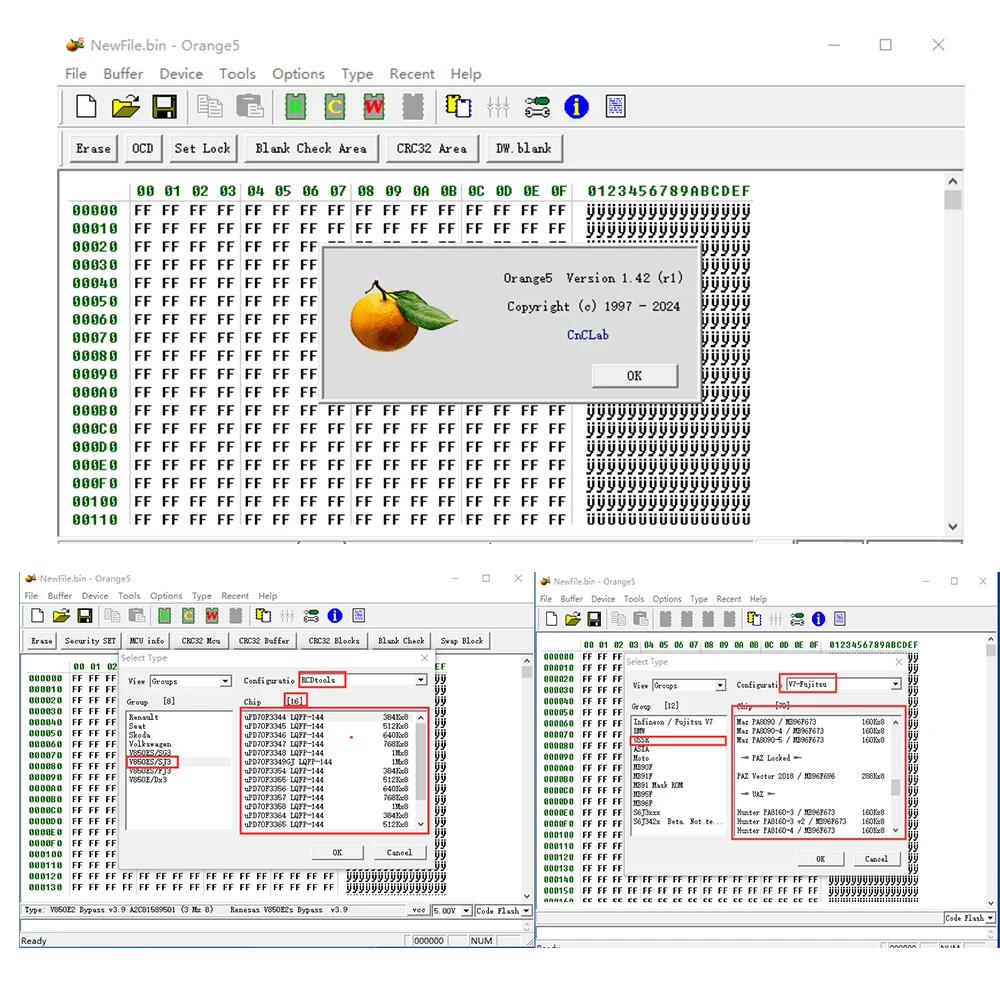The image size is (1000, 1000).
Task: Open Configuration RCDtools dropdown arrow, bottom-left dialog
Action: [x=421, y=680]
